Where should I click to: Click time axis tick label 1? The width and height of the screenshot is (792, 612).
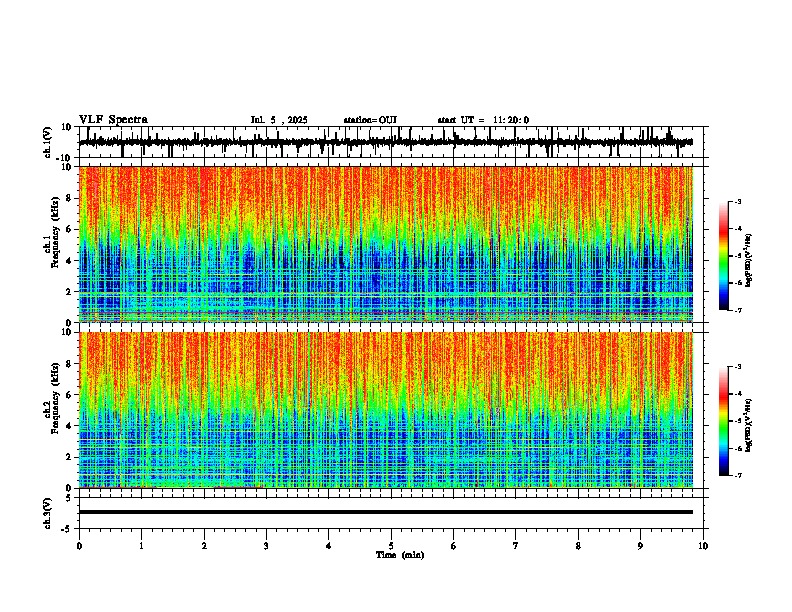click(142, 546)
